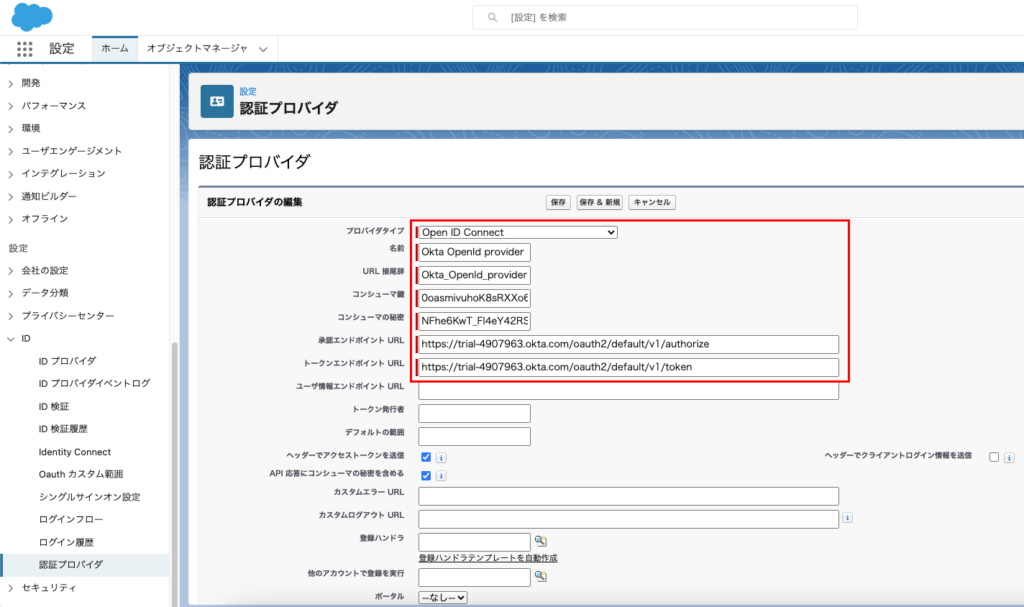Click the 登録ハンドラテンプレートを自動作成 link

[x=488, y=557]
